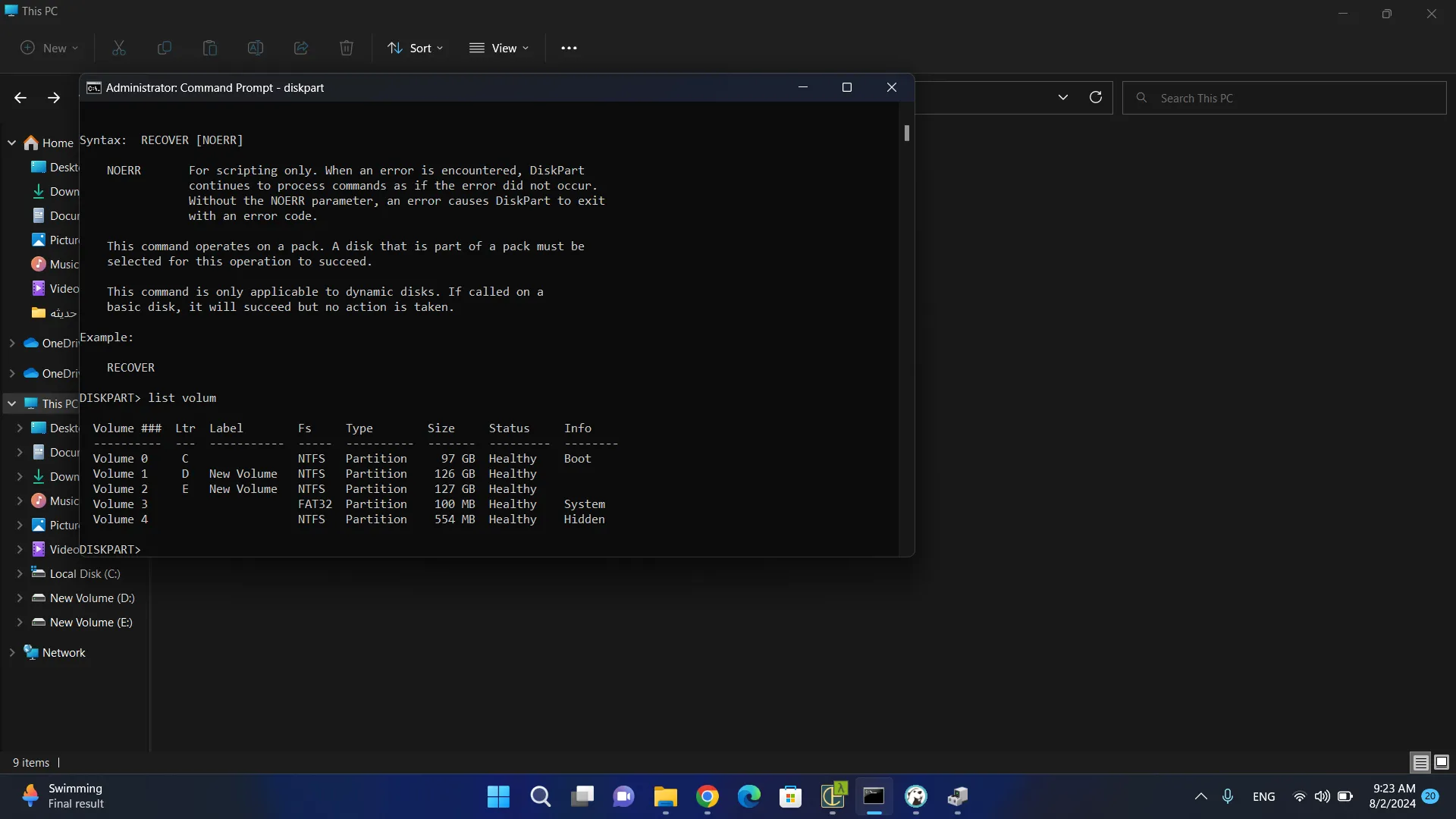The width and height of the screenshot is (1456, 819).
Task: Switch to details list view icon
Action: (1420, 762)
